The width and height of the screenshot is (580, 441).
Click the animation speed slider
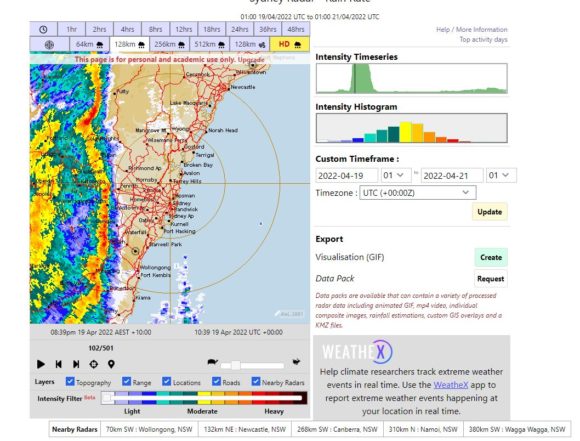[252, 366]
